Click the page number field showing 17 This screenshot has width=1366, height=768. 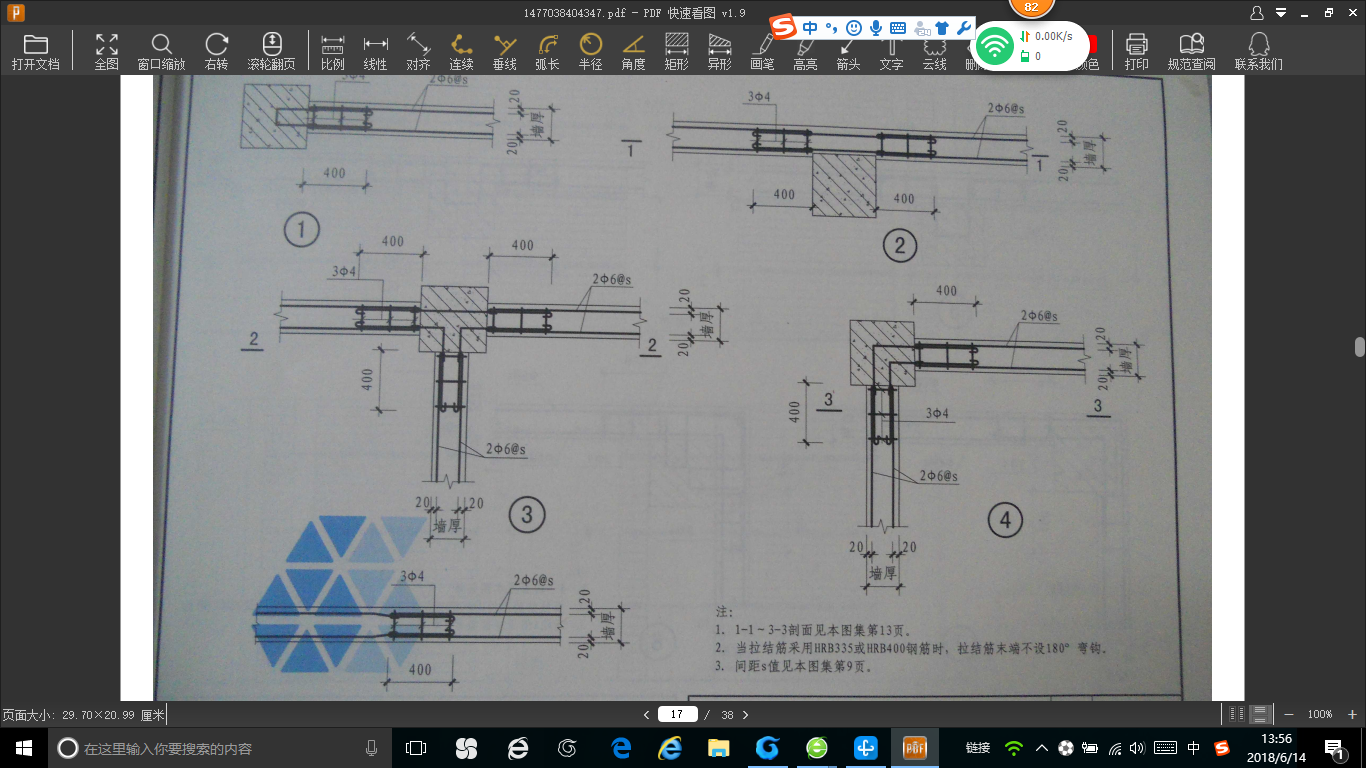(x=677, y=714)
